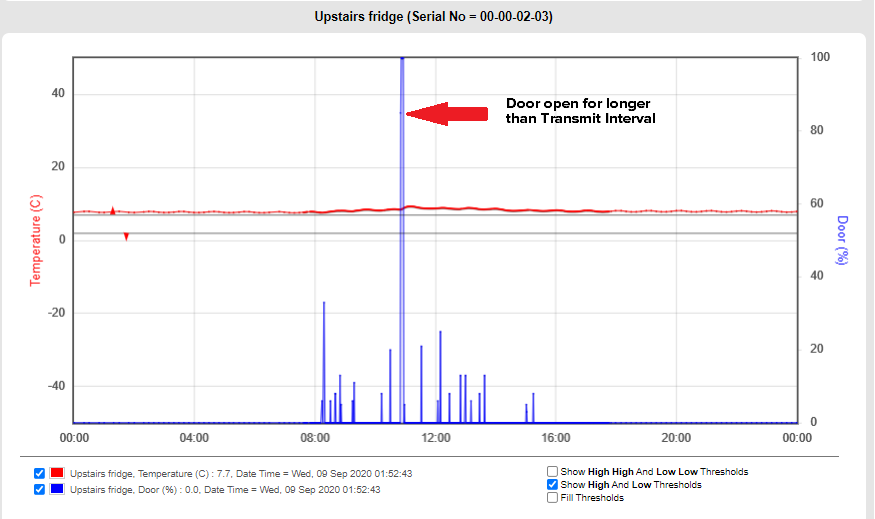The height and width of the screenshot is (519, 875).
Task: Enable Show High High And Low Low Thresholds
Action: tap(553, 472)
